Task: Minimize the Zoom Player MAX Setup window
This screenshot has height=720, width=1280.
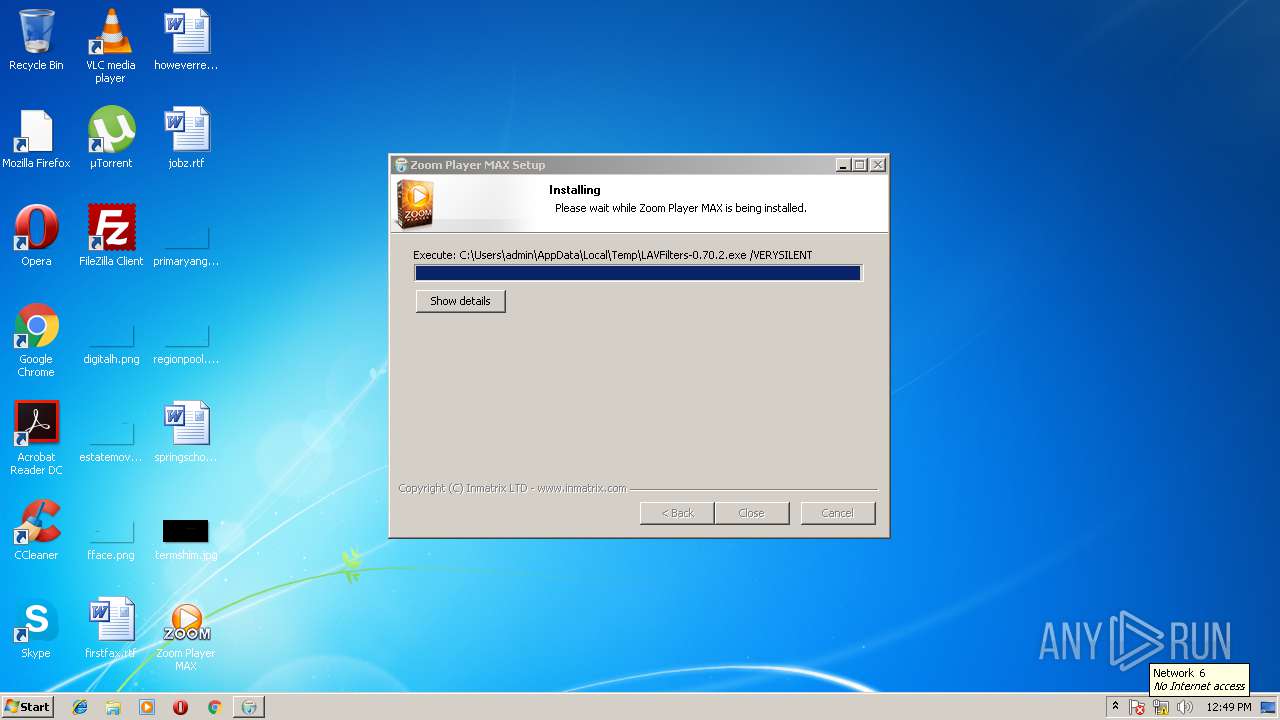Action: (843, 165)
